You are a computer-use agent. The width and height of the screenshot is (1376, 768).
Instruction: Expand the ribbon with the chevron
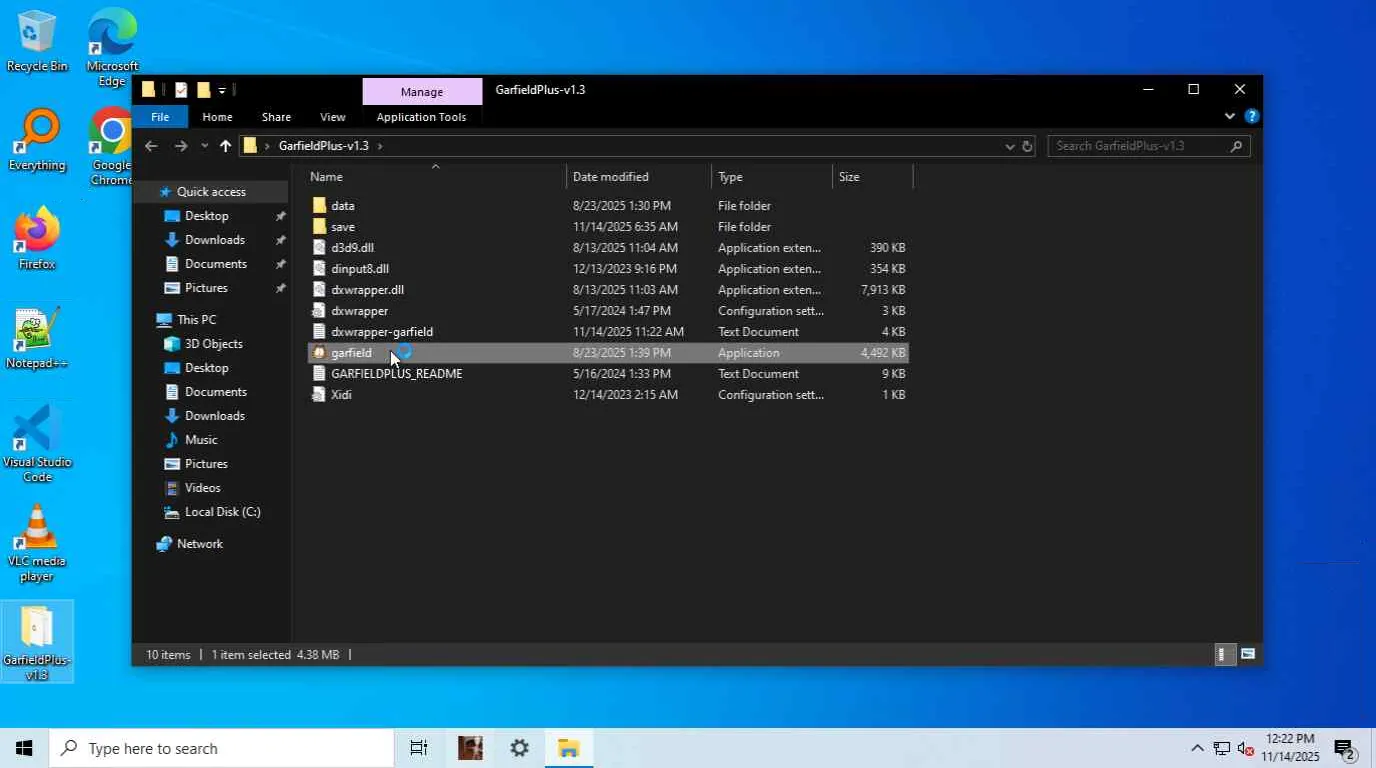pyautogui.click(x=1230, y=116)
